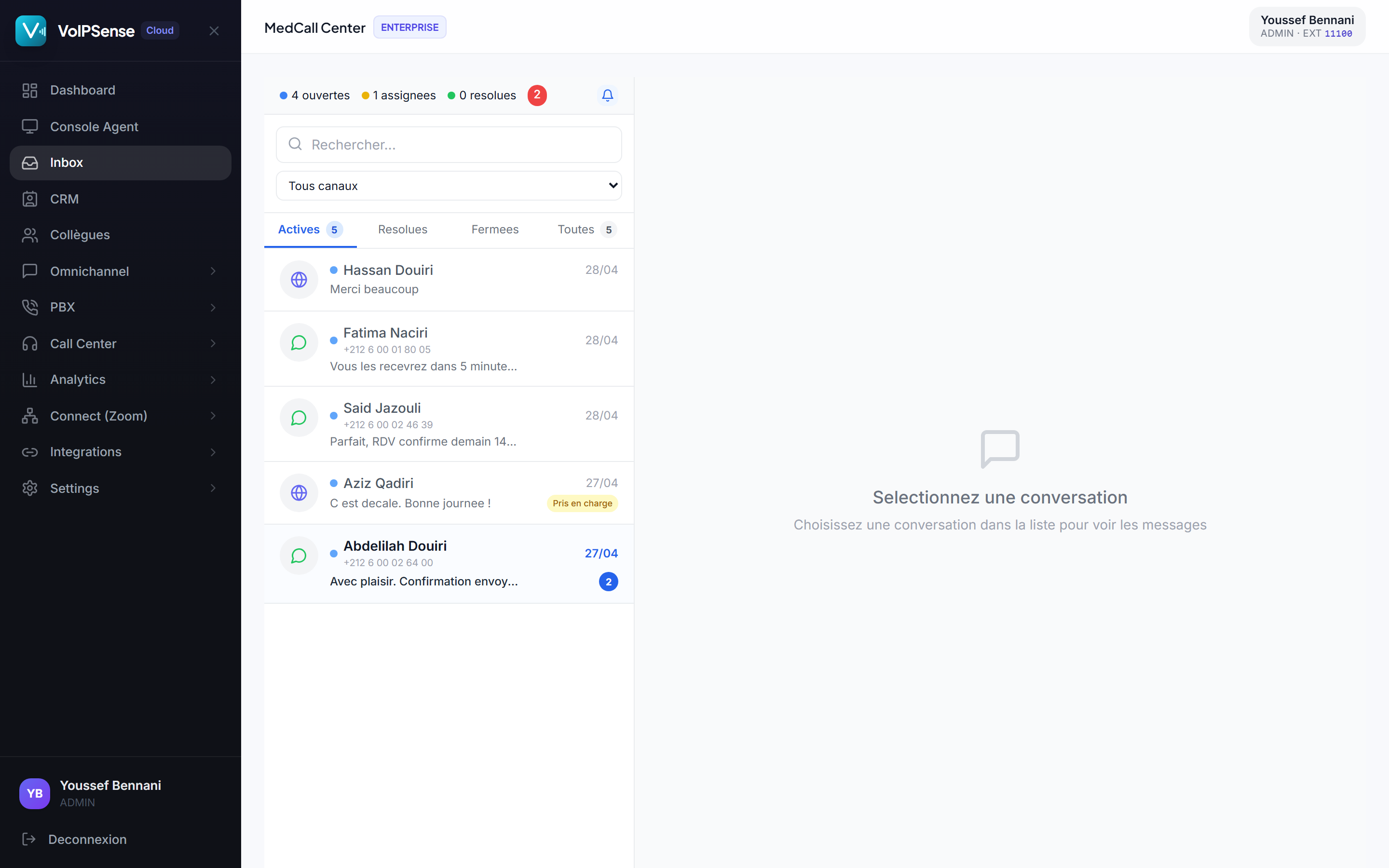
Task: Click the Deconnexion logout icon
Action: (x=29, y=839)
